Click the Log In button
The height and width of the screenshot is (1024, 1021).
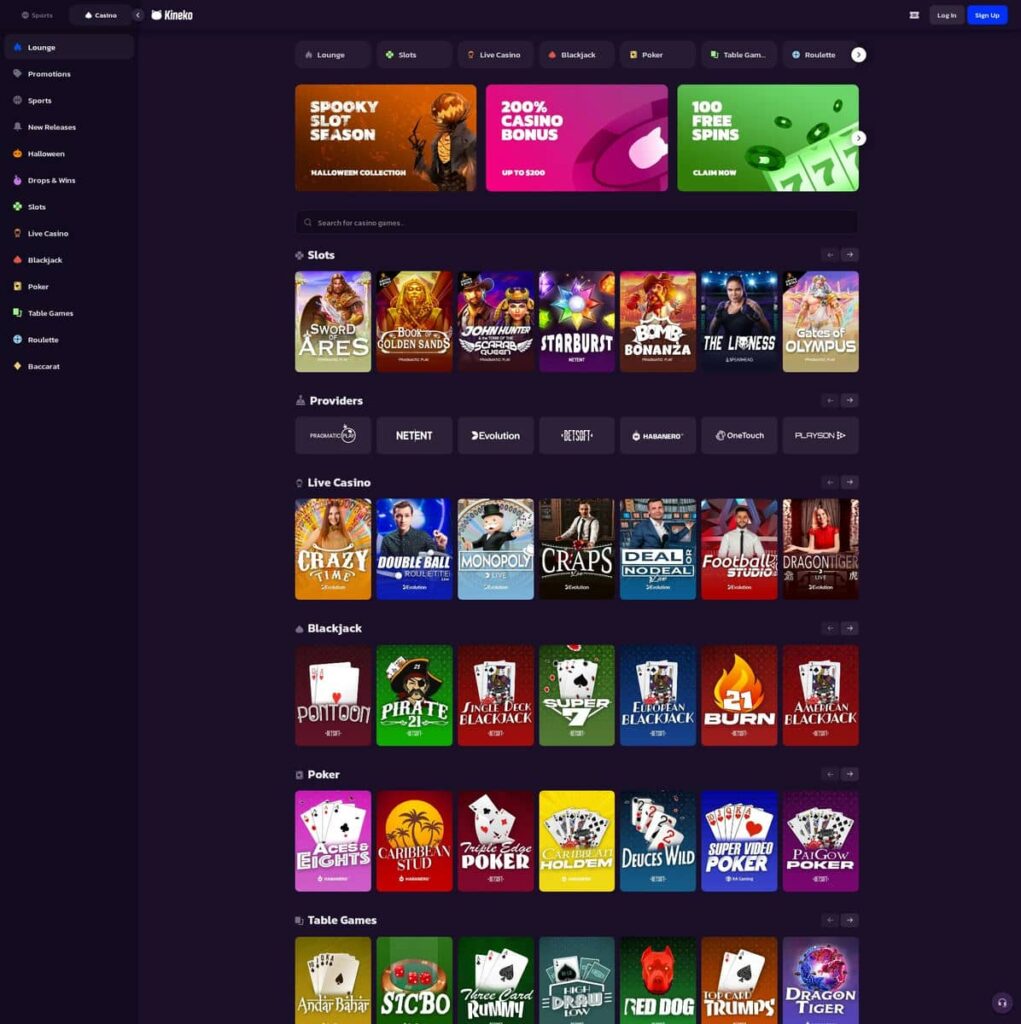[x=946, y=15]
